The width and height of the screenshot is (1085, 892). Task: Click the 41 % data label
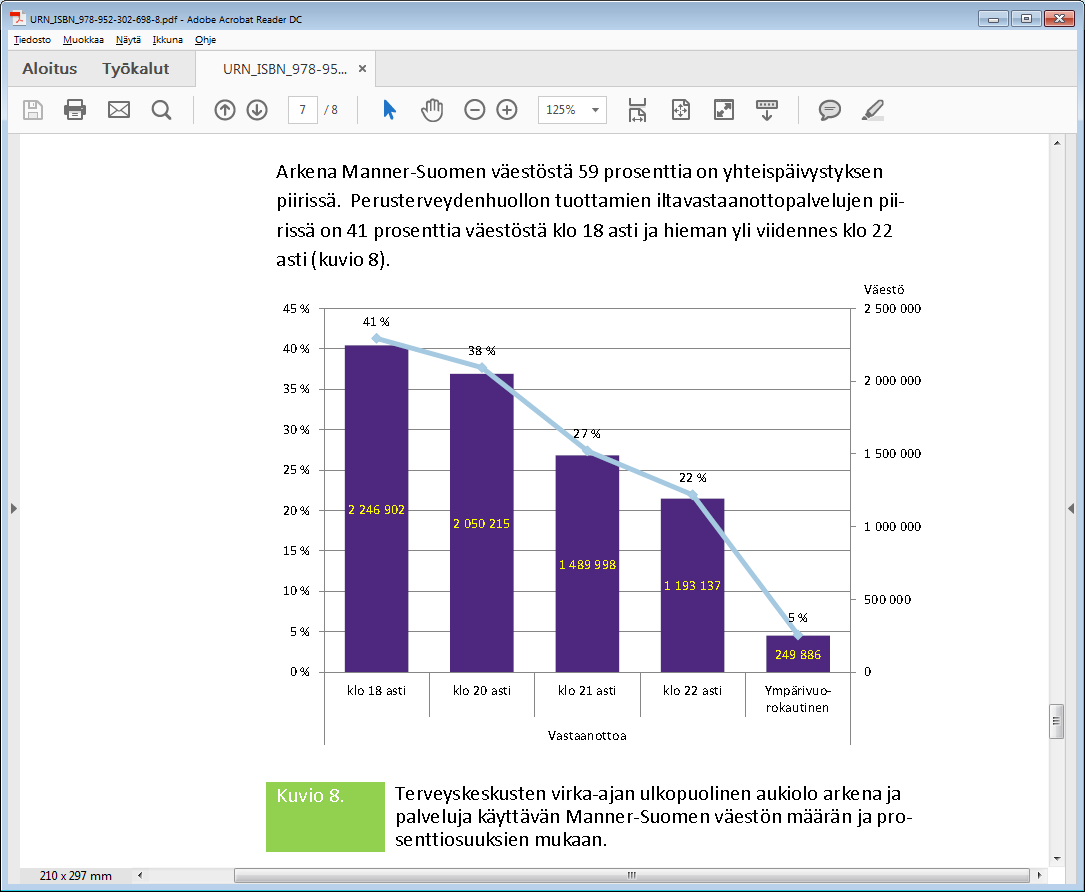[376, 322]
